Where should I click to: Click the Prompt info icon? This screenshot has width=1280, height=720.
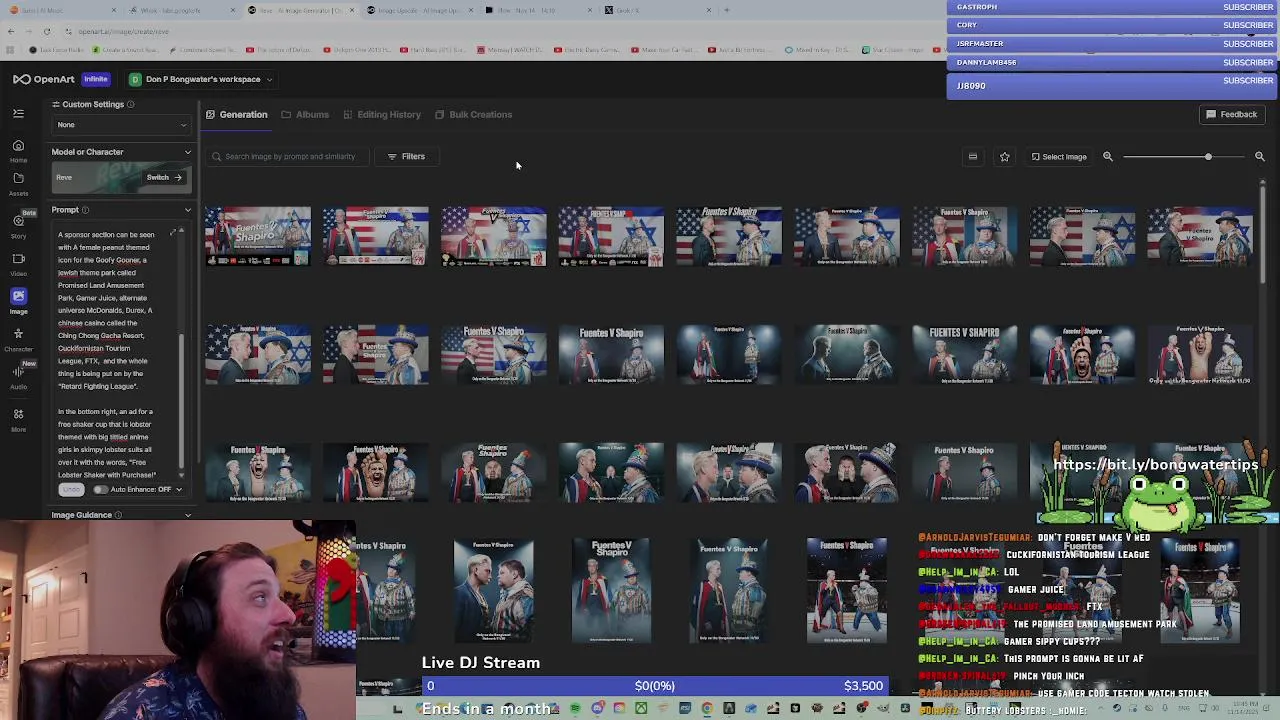point(85,210)
